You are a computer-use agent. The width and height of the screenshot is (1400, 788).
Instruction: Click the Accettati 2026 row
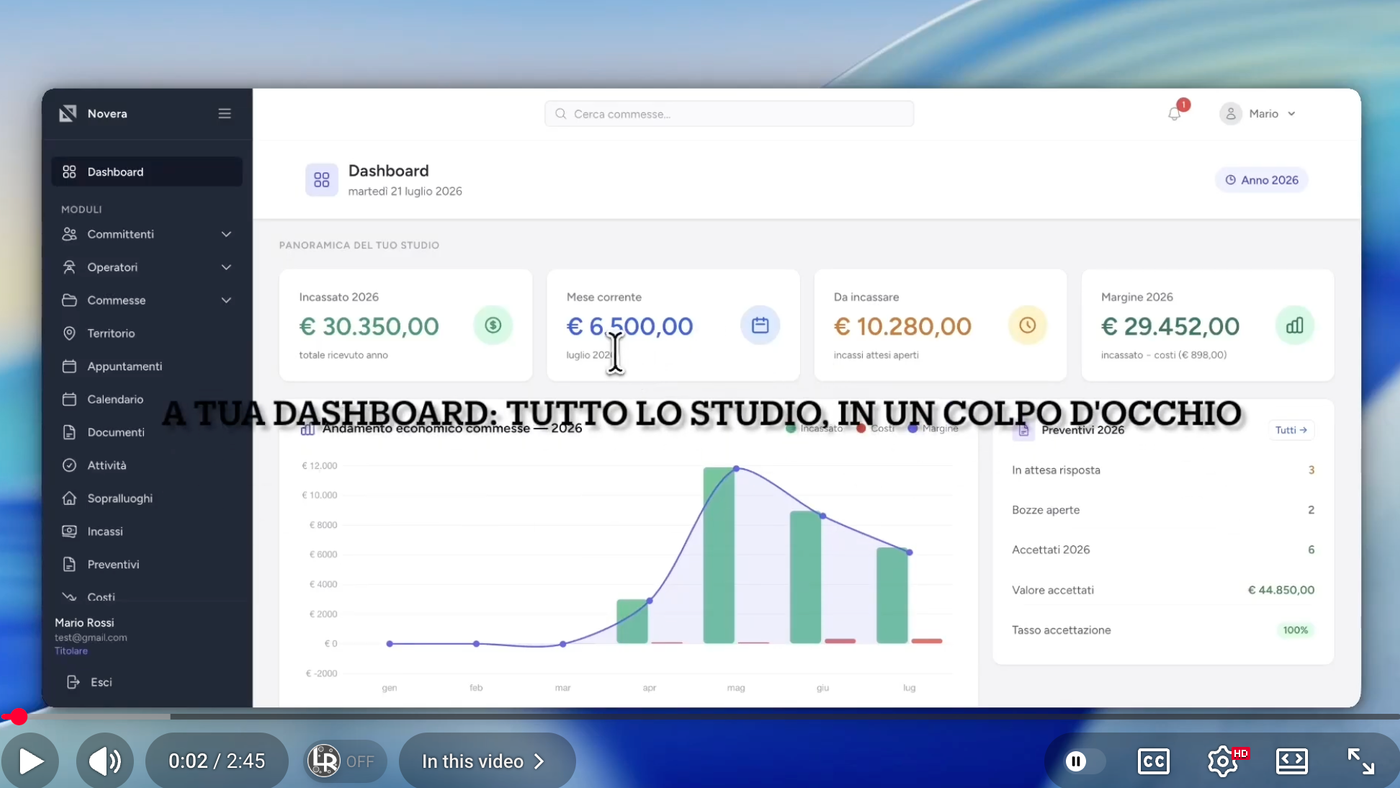click(x=1163, y=550)
